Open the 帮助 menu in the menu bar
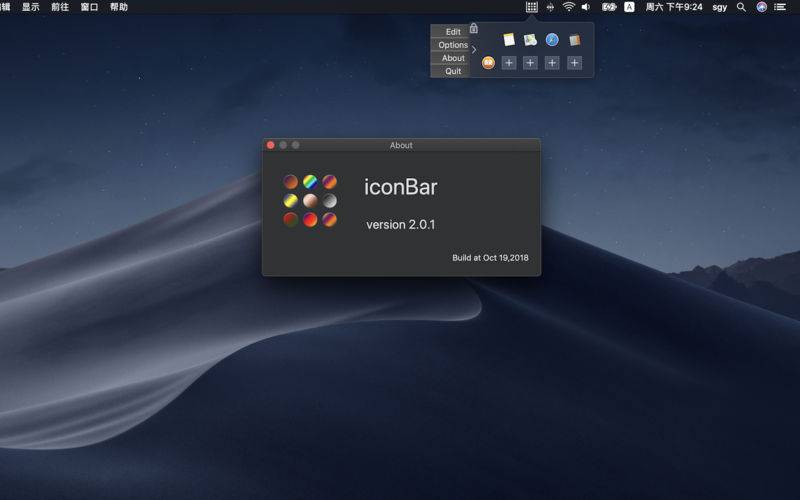The height and width of the screenshot is (500, 800). (119, 7)
